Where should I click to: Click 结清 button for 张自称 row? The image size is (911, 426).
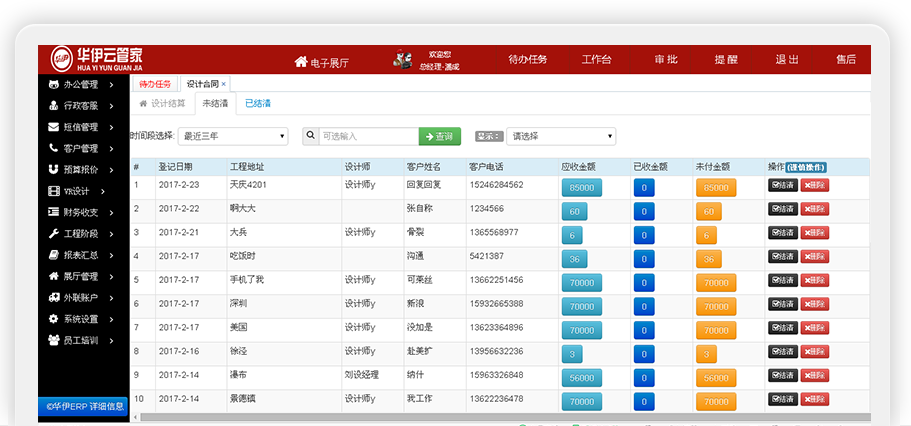[783, 209]
